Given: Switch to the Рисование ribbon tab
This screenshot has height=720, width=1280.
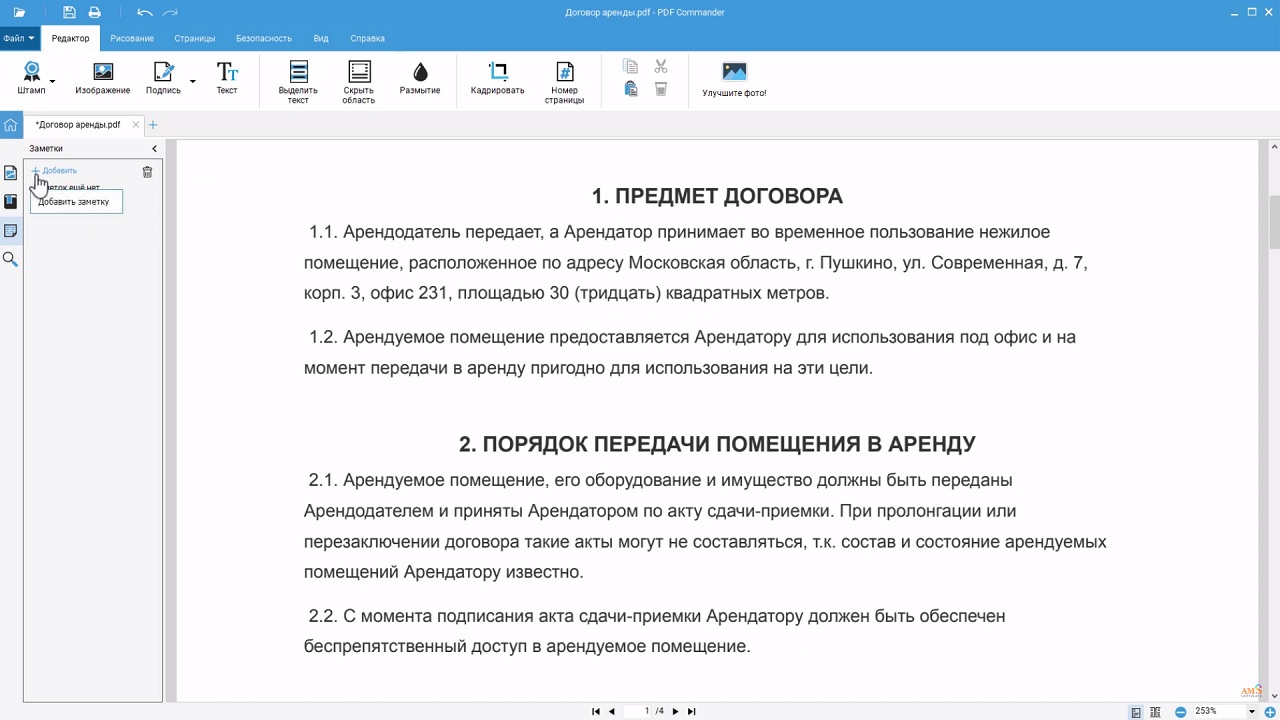Looking at the screenshot, I should coord(132,38).
